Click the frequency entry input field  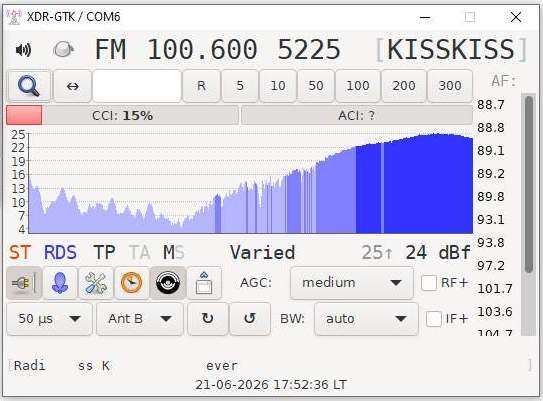click(x=137, y=86)
